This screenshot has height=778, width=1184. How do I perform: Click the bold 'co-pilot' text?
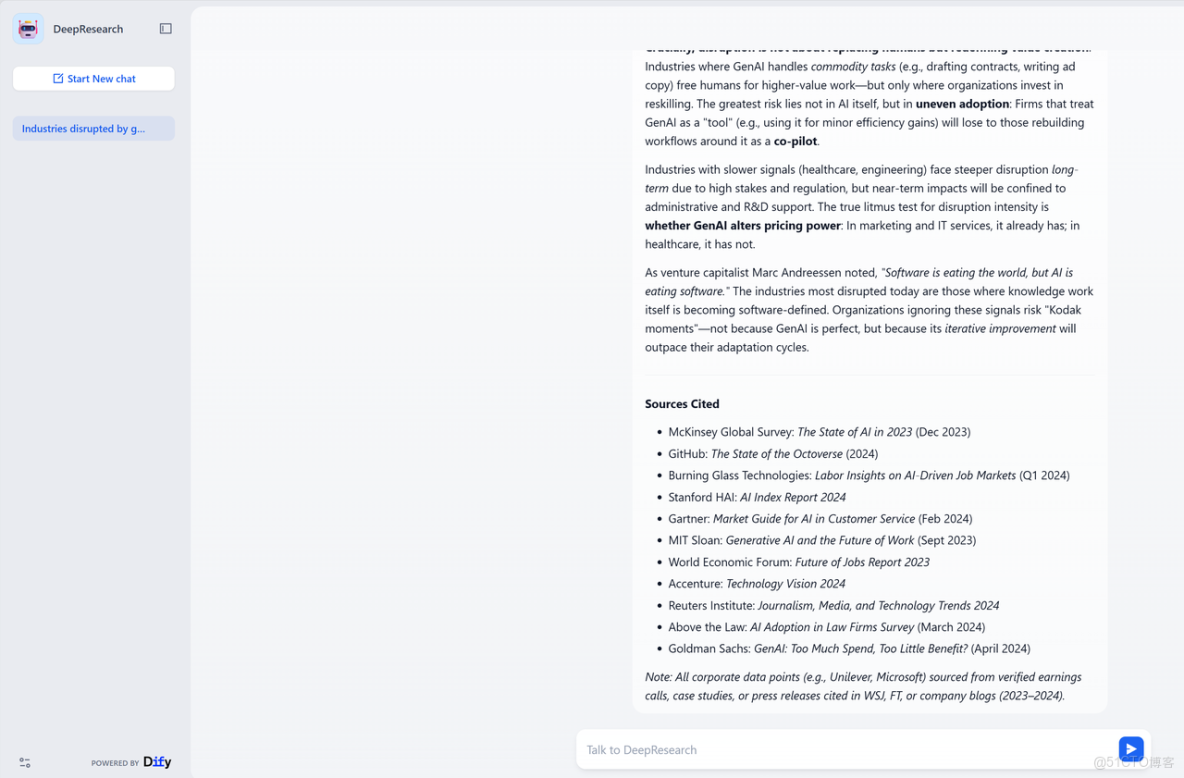coord(795,141)
